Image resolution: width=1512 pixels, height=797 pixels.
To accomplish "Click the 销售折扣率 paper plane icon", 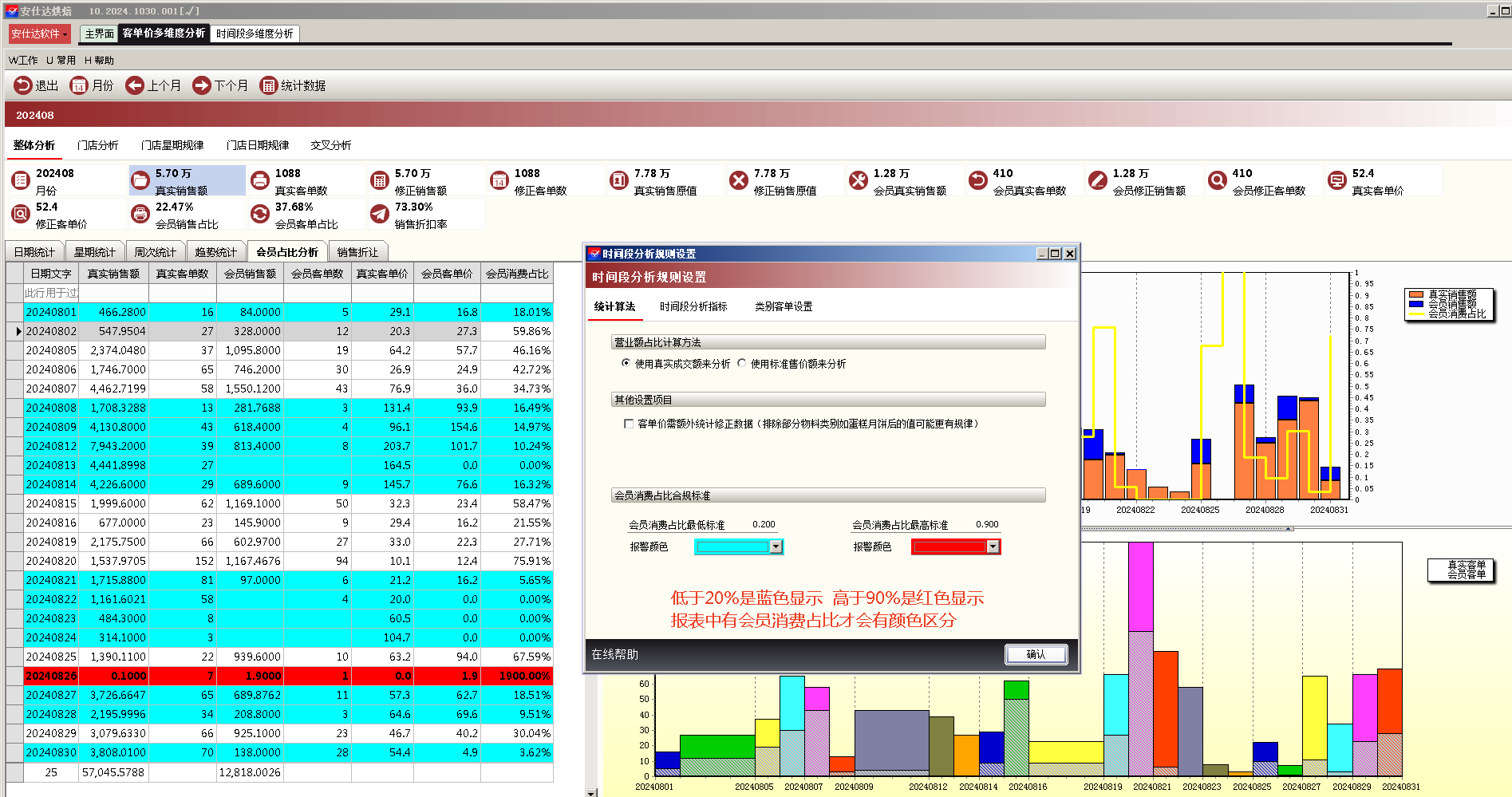I will (380, 214).
